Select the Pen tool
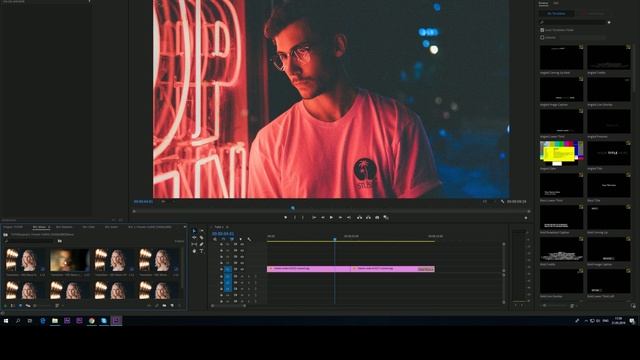 pos(202,244)
